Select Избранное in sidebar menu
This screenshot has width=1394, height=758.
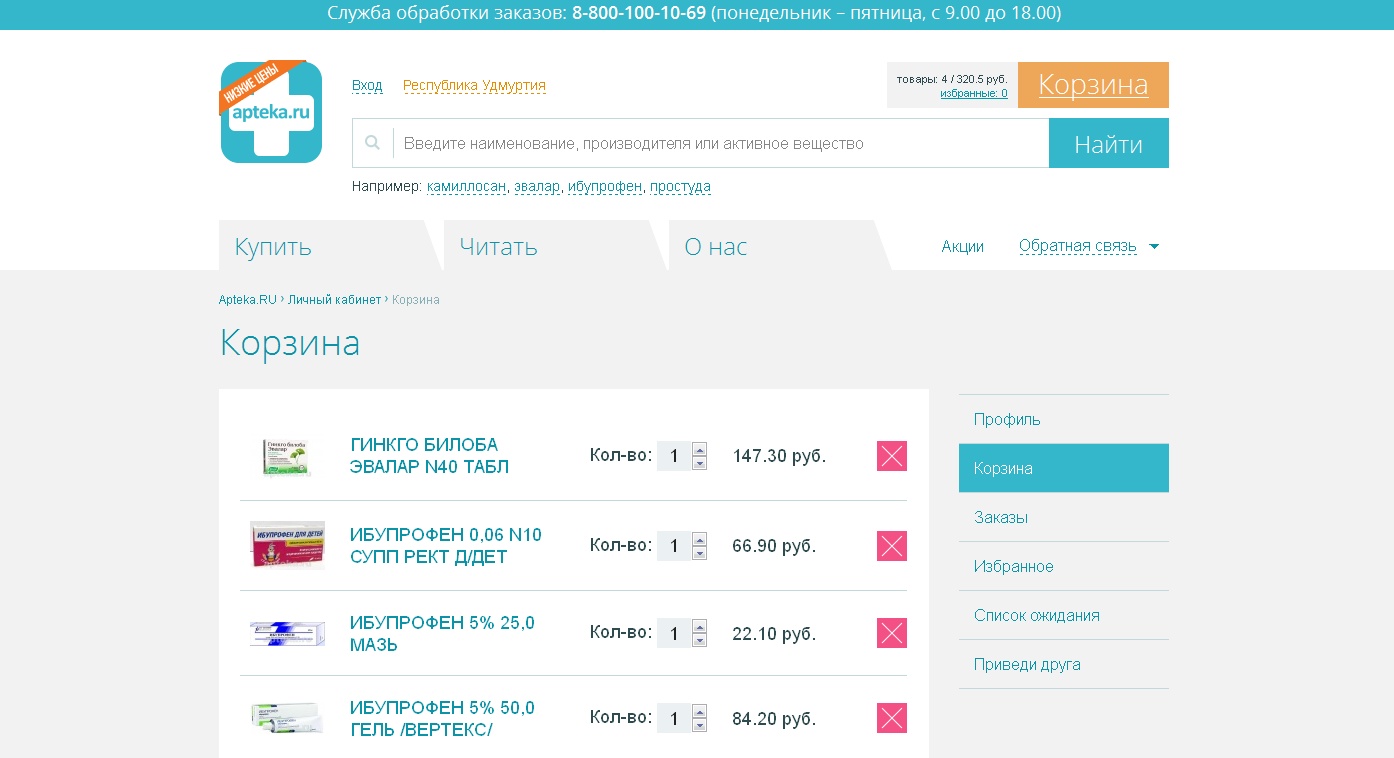point(1064,566)
